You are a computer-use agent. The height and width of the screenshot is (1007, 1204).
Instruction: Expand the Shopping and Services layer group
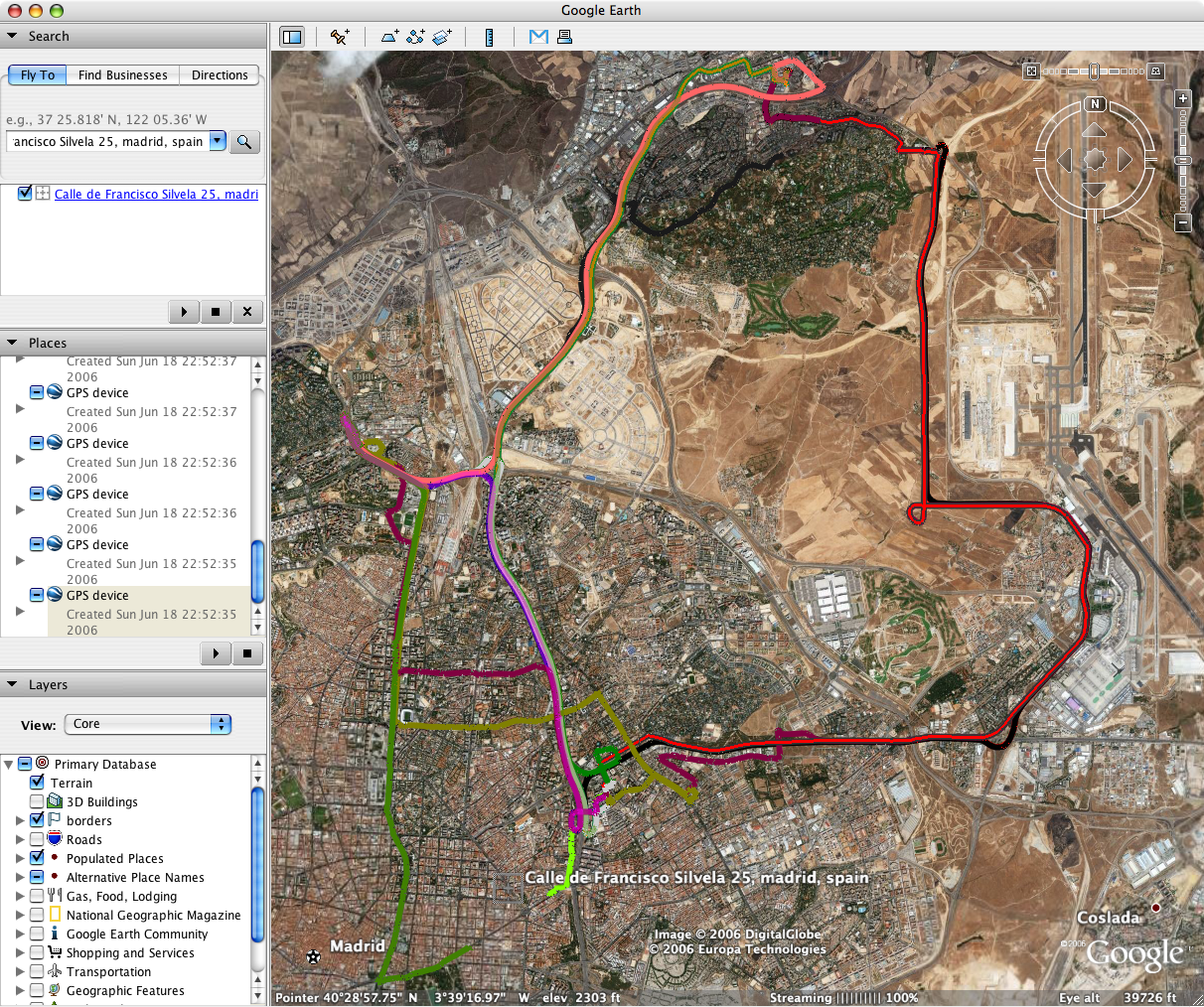coord(20,952)
